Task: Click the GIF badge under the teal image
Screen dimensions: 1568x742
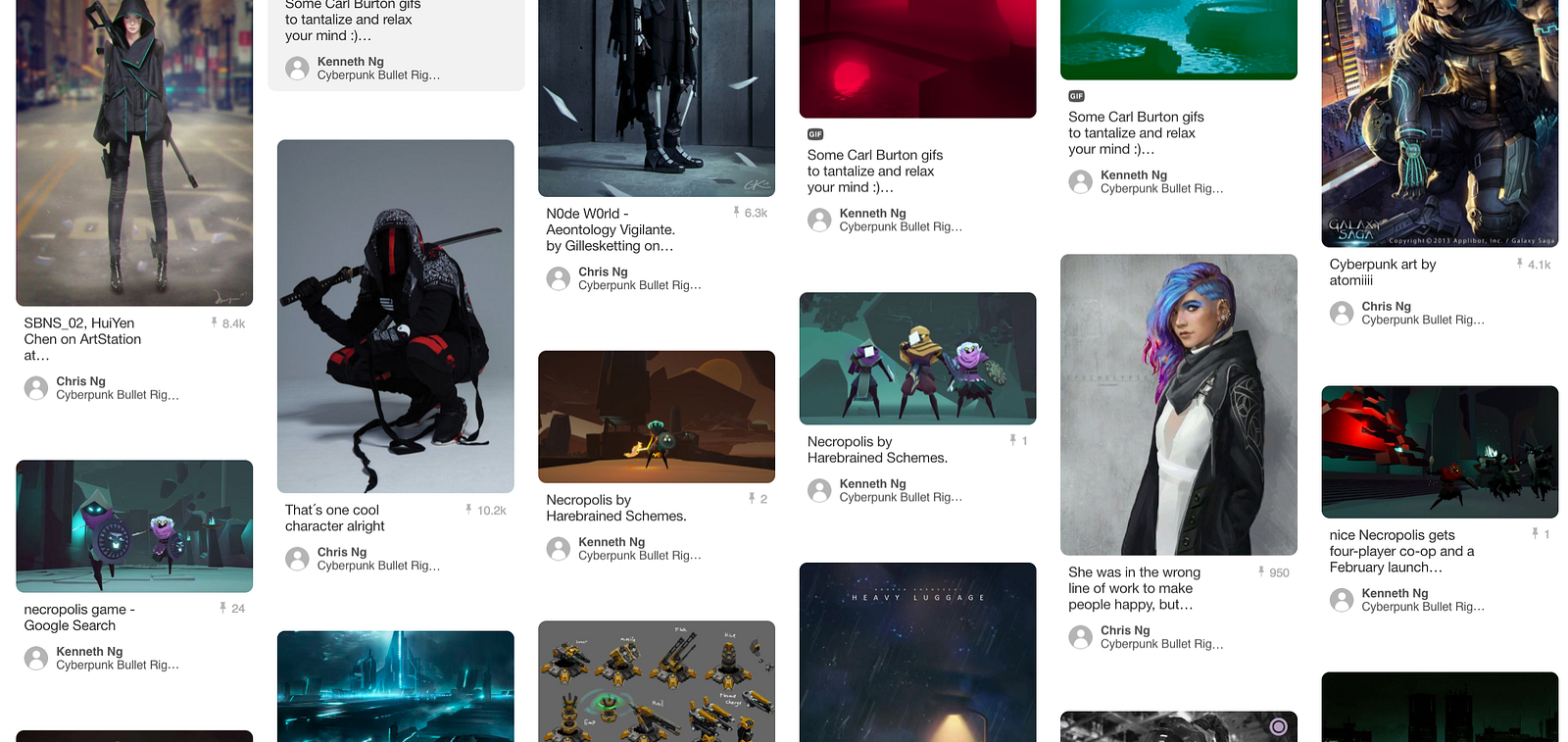Action: [1076, 96]
